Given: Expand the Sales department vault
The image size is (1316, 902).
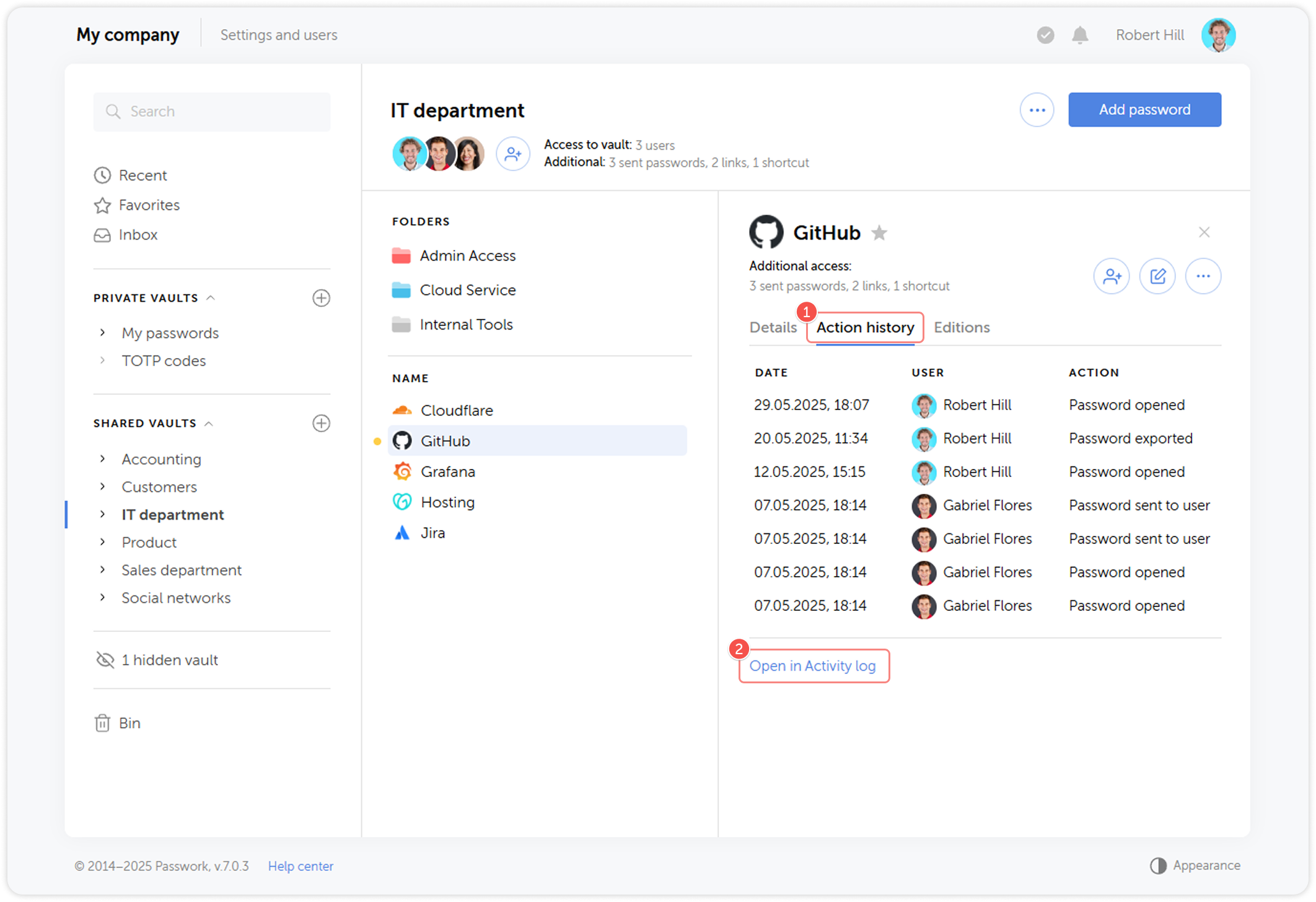Looking at the screenshot, I should pos(103,570).
